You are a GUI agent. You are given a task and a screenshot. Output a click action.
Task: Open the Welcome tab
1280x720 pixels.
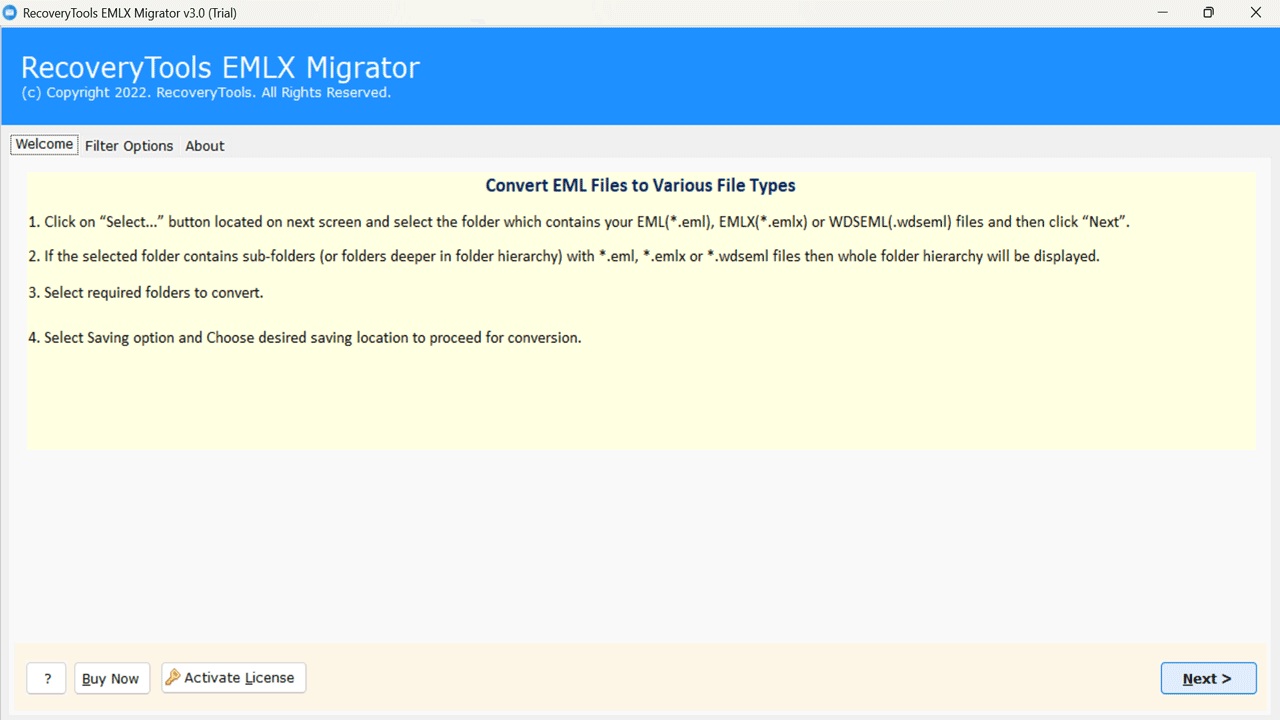[44, 145]
